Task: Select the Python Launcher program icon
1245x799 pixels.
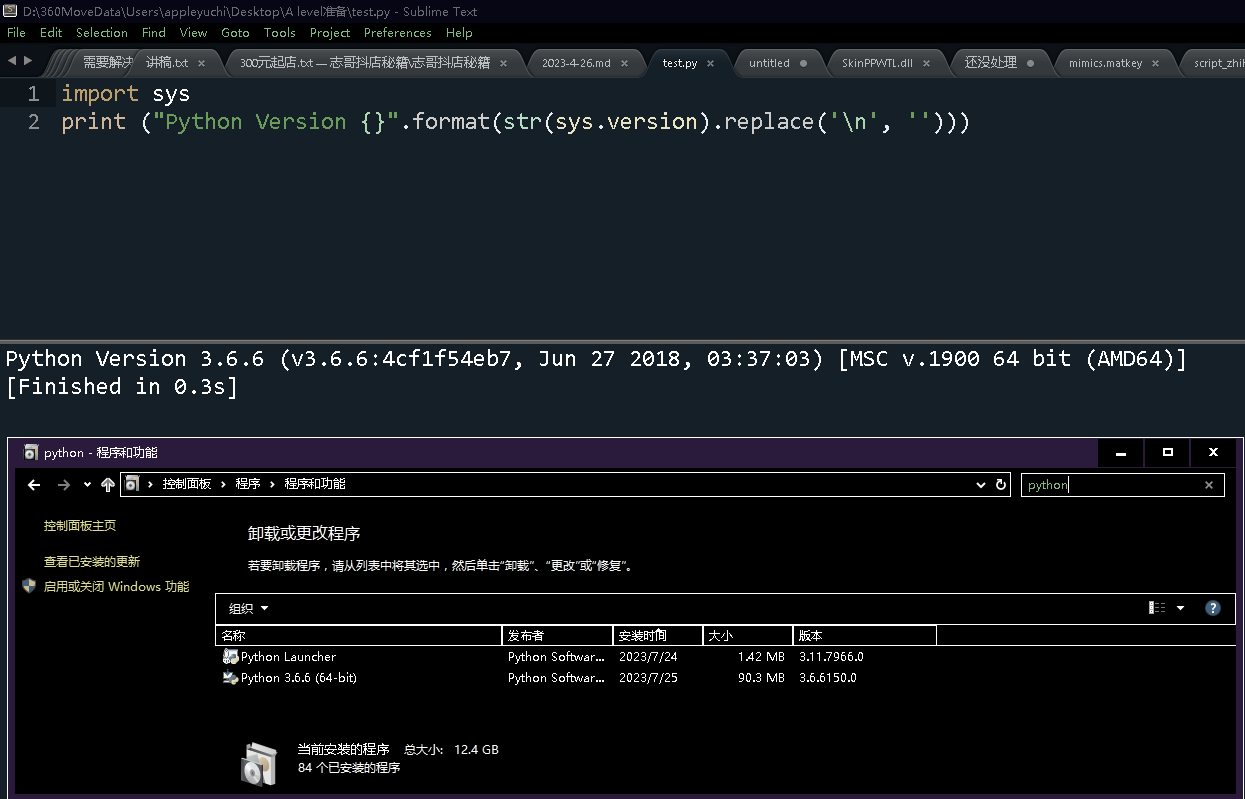Action: (x=231, y=657)
